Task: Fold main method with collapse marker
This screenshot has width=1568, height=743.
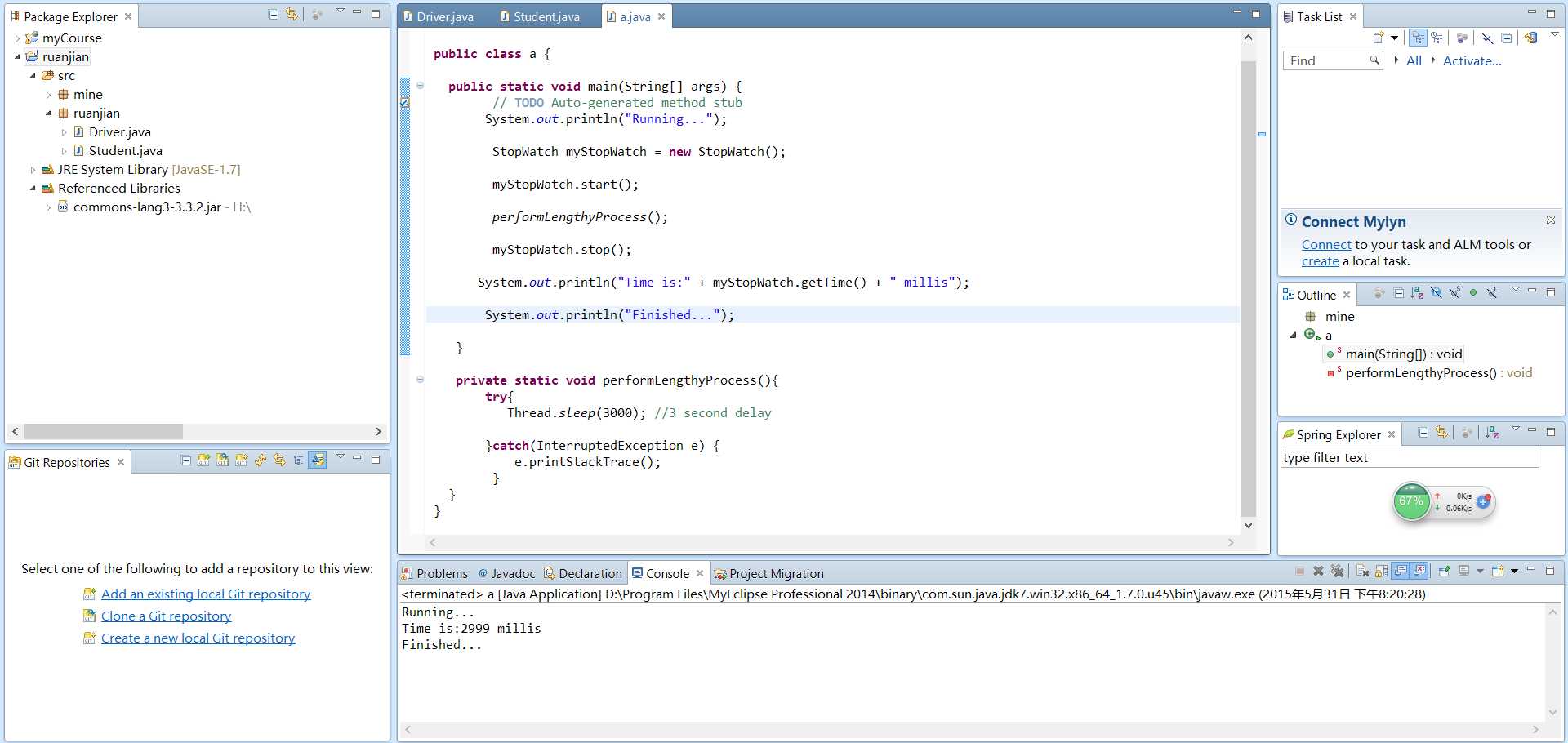Action: [420, 85]
